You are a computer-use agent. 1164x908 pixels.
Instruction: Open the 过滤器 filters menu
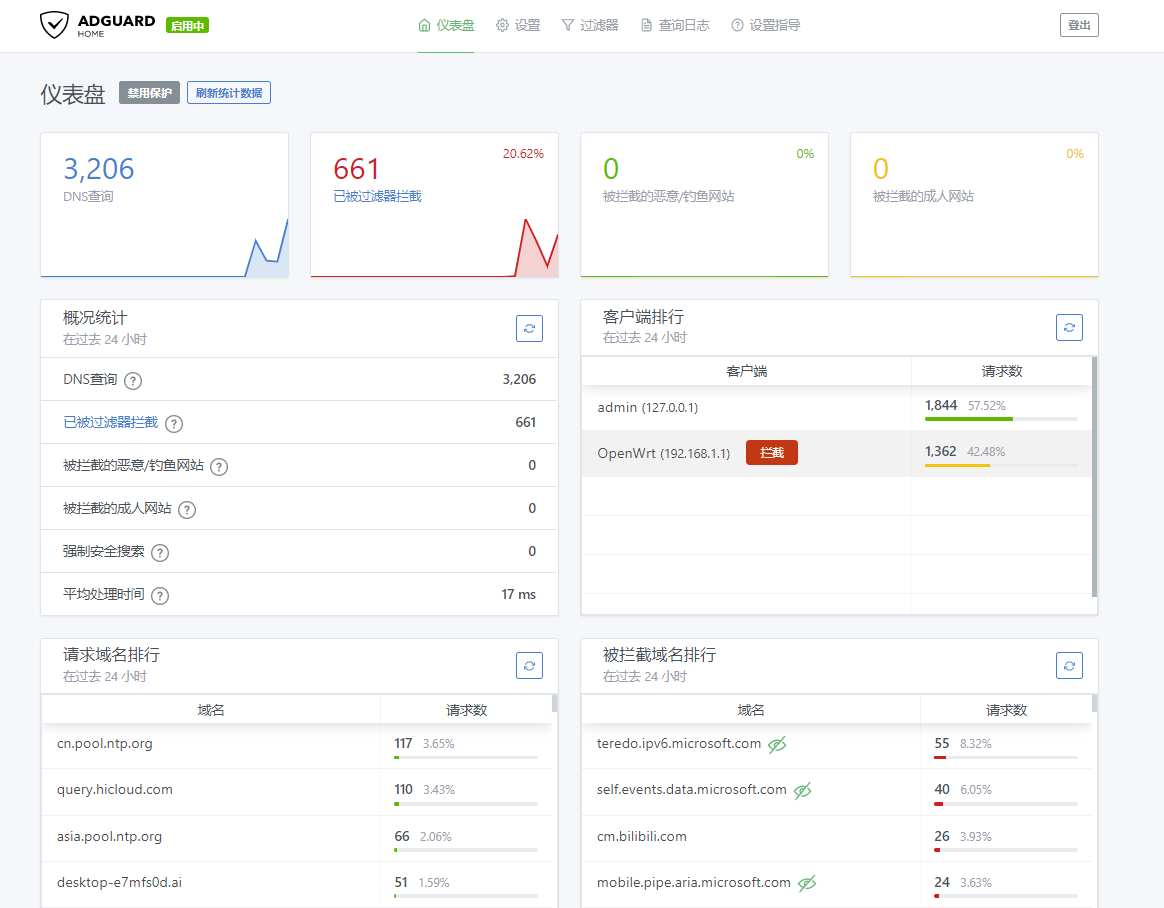(x=590, y=25)
